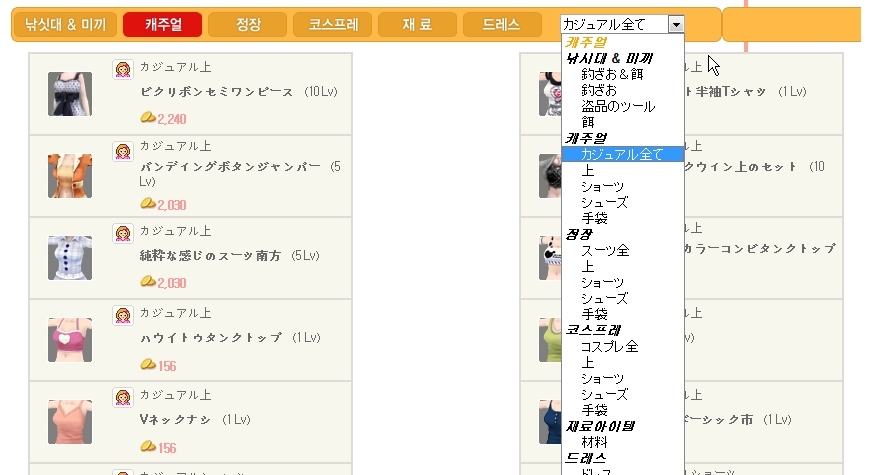Choose コスプレ全 from the dropdown list
Viewport: 869px width, 475px height.
tap(609, 346)
